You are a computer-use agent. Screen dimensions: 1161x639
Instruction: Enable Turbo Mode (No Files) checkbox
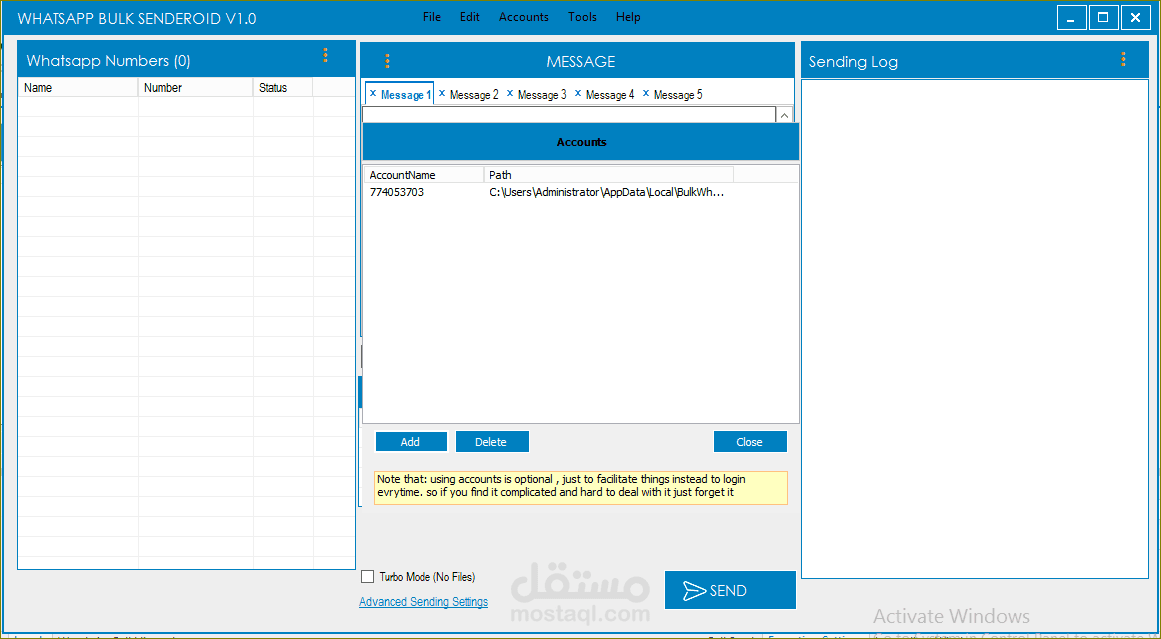coord(367,576)
